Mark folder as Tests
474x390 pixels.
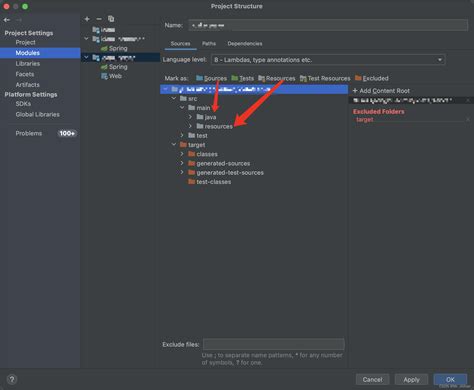[x=243, y=78]
